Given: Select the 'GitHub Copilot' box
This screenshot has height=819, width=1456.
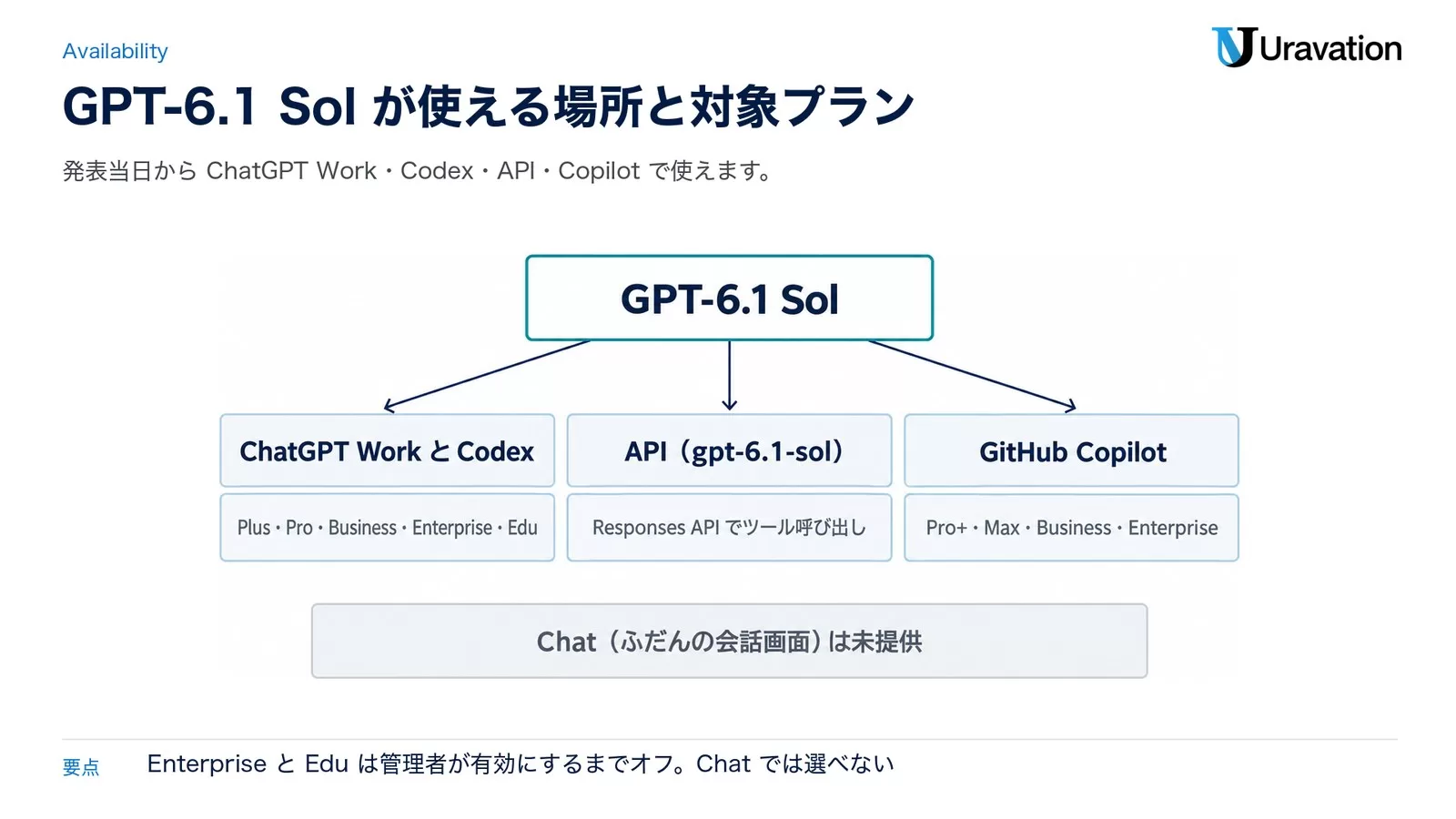Looking at the screenshot, I should (x=1071, y=450).
